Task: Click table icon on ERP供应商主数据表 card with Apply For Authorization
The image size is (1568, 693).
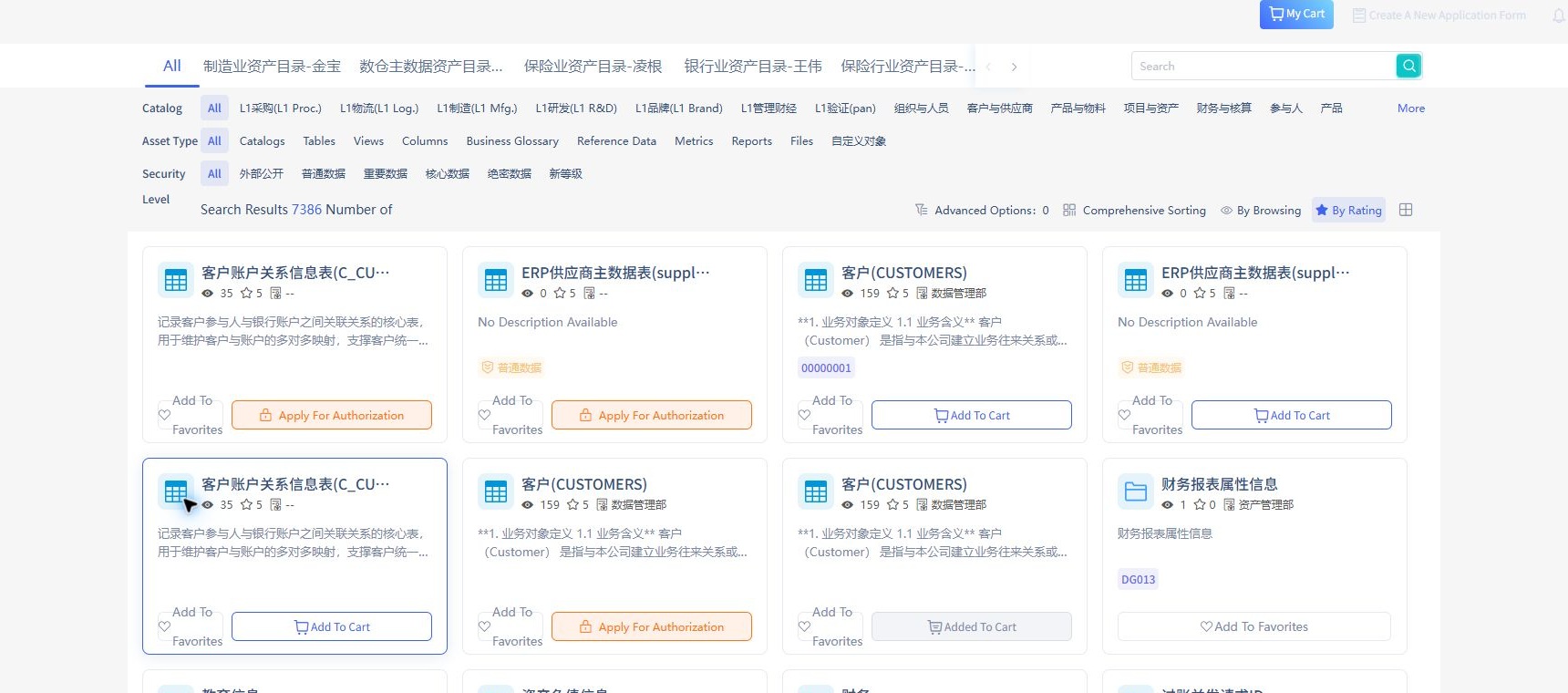Action: point(496,280)
